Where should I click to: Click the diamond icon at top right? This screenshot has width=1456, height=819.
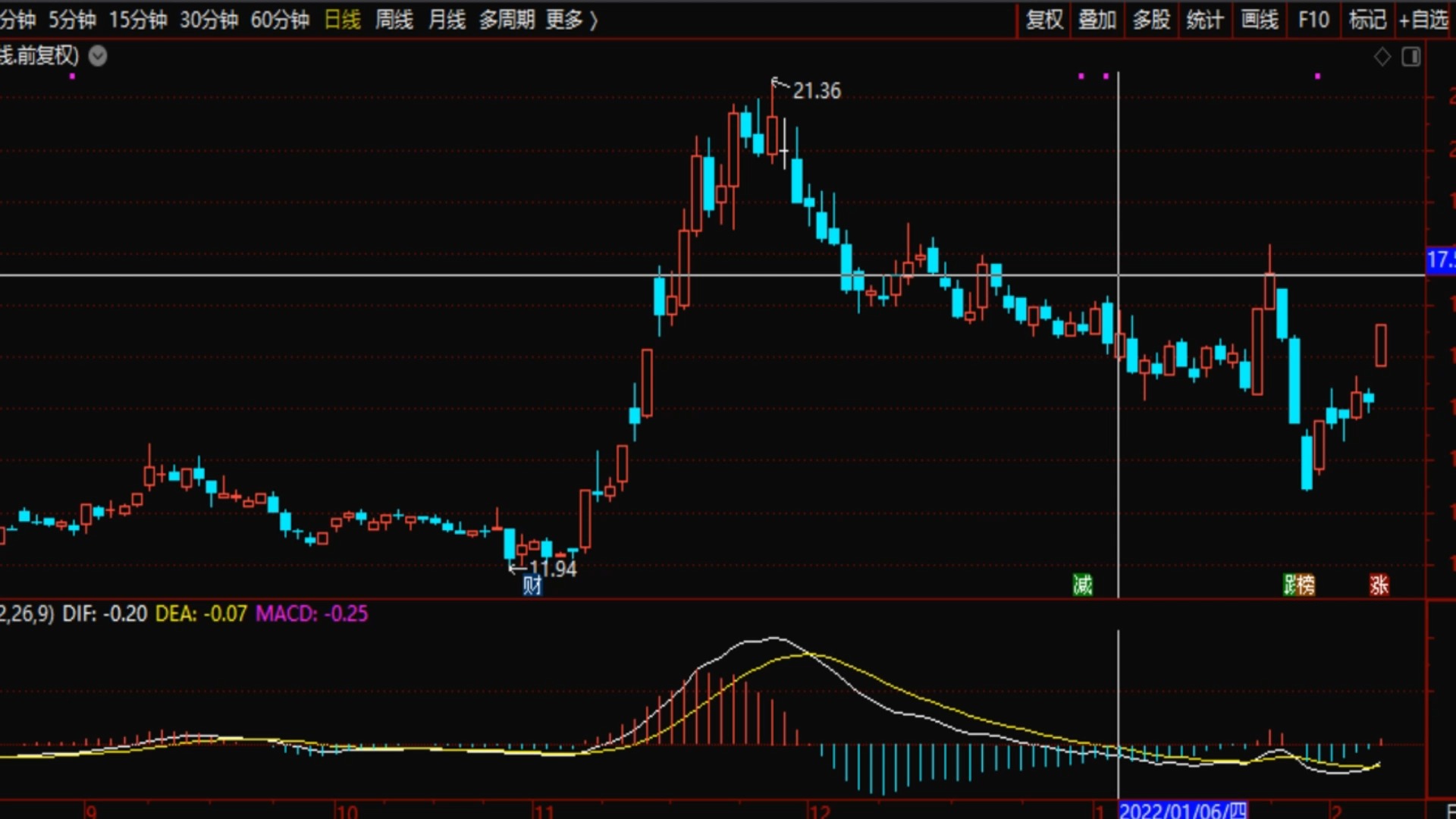(1382, 57)
